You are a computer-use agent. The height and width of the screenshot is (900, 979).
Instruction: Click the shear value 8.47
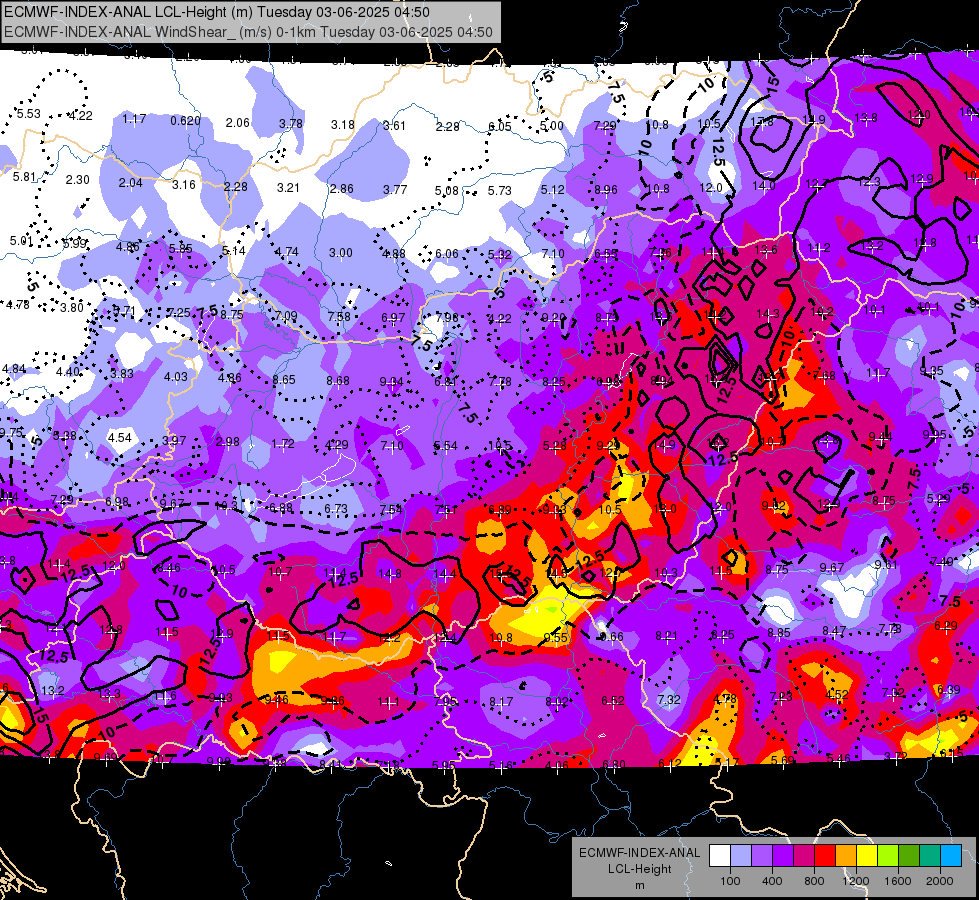834,631
